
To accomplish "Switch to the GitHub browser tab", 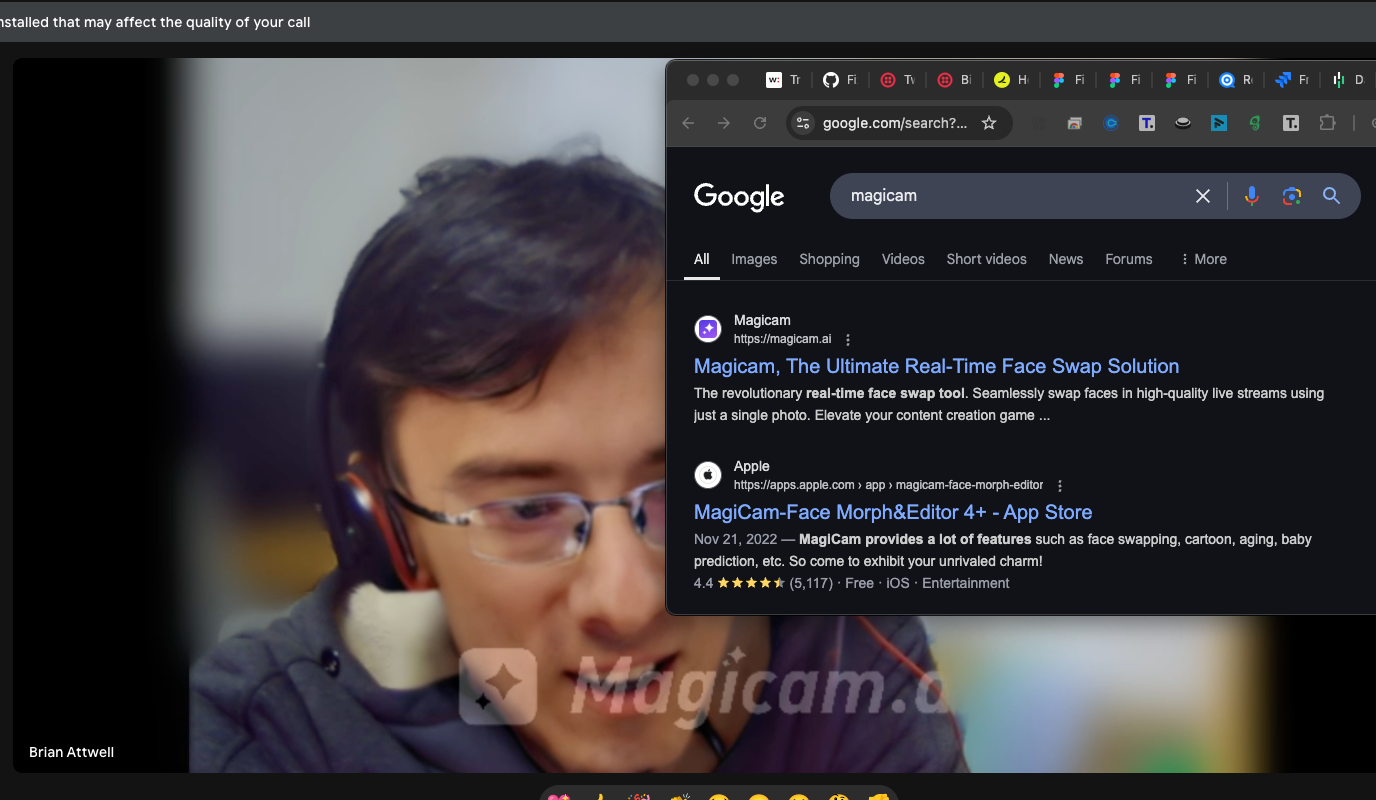I will [x=840, y=80].
